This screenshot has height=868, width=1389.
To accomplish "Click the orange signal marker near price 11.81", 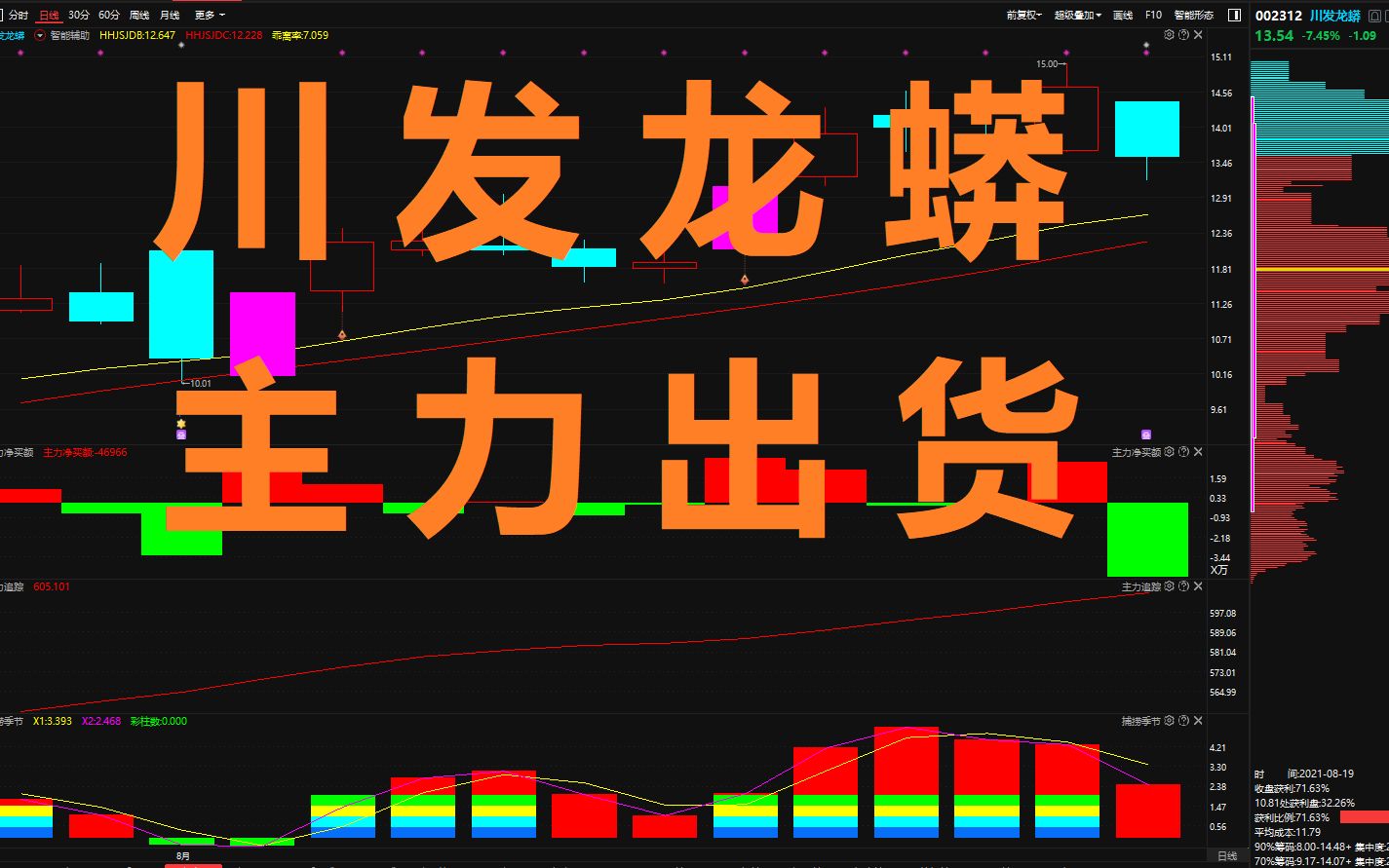I will point(745,280).
